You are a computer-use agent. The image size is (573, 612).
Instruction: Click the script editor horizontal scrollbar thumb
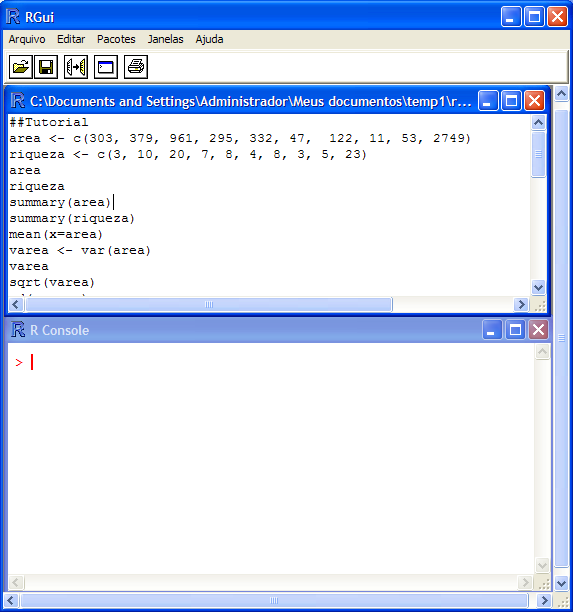point(209,304)
